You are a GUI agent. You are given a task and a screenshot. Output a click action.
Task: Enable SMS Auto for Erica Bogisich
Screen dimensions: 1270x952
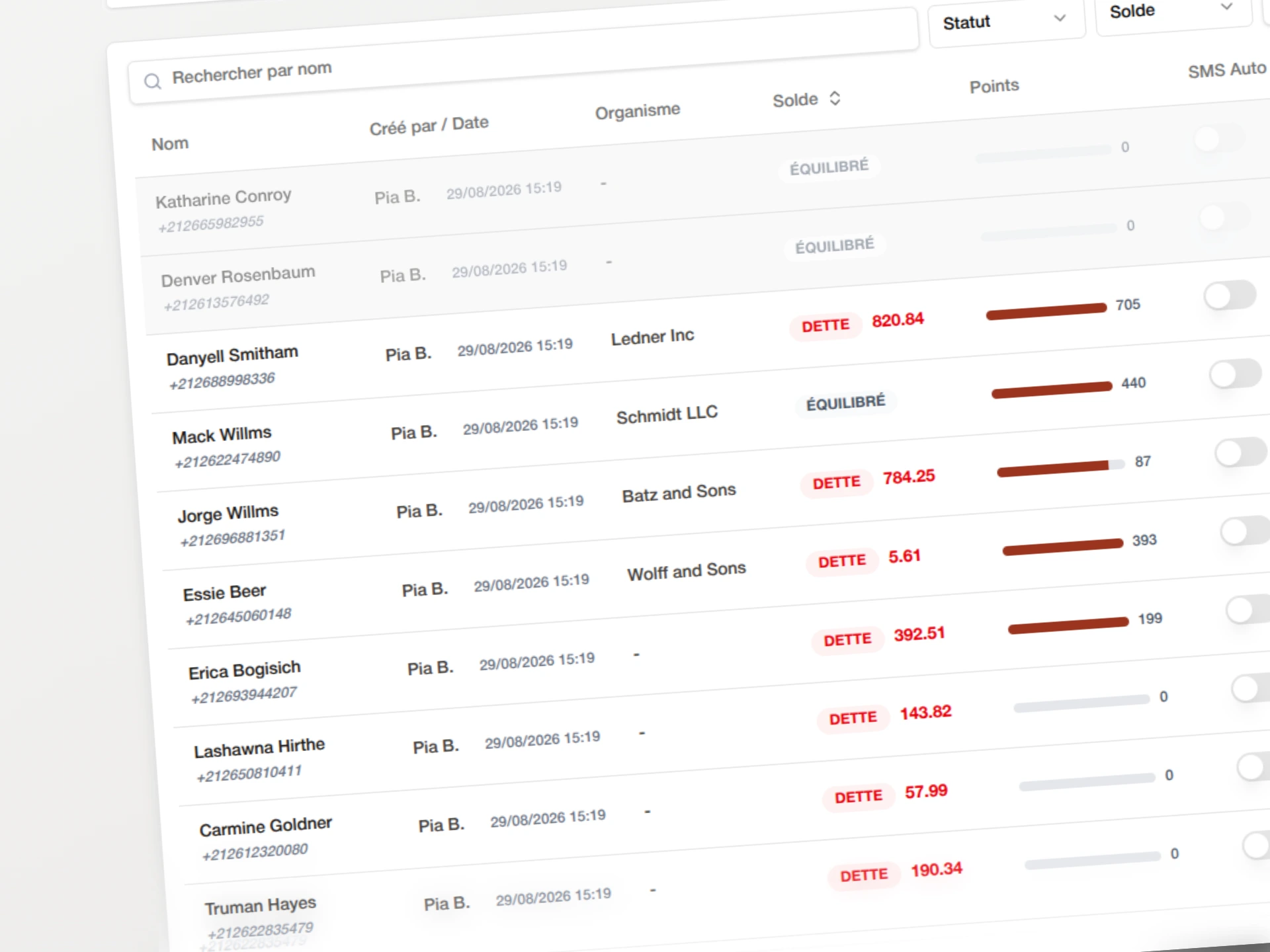pyautogui.click(x=1249, y=609)
